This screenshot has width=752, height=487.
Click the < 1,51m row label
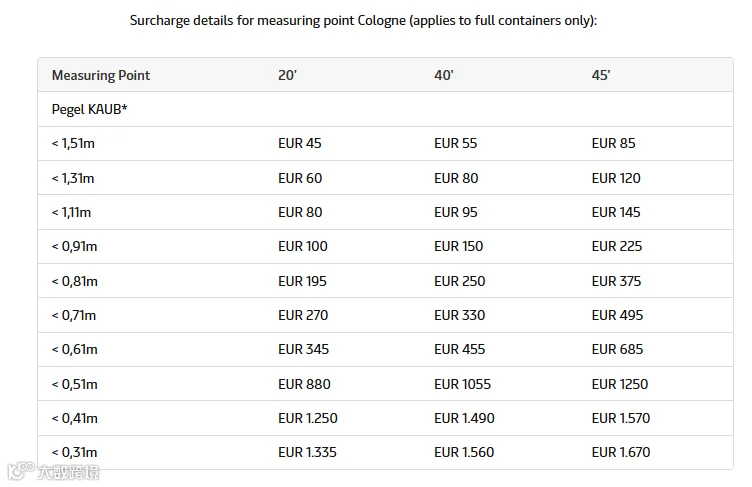point(73,143)
